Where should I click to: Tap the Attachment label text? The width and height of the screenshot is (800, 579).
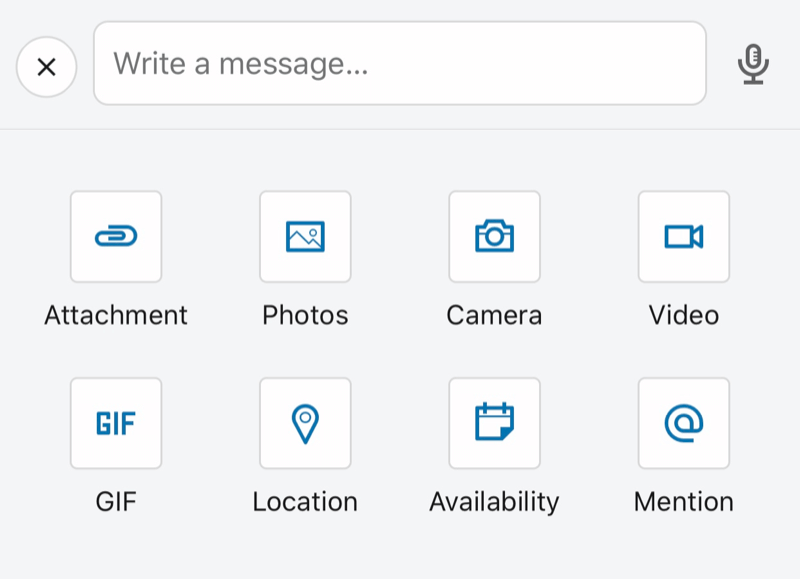tap(116, 315)
